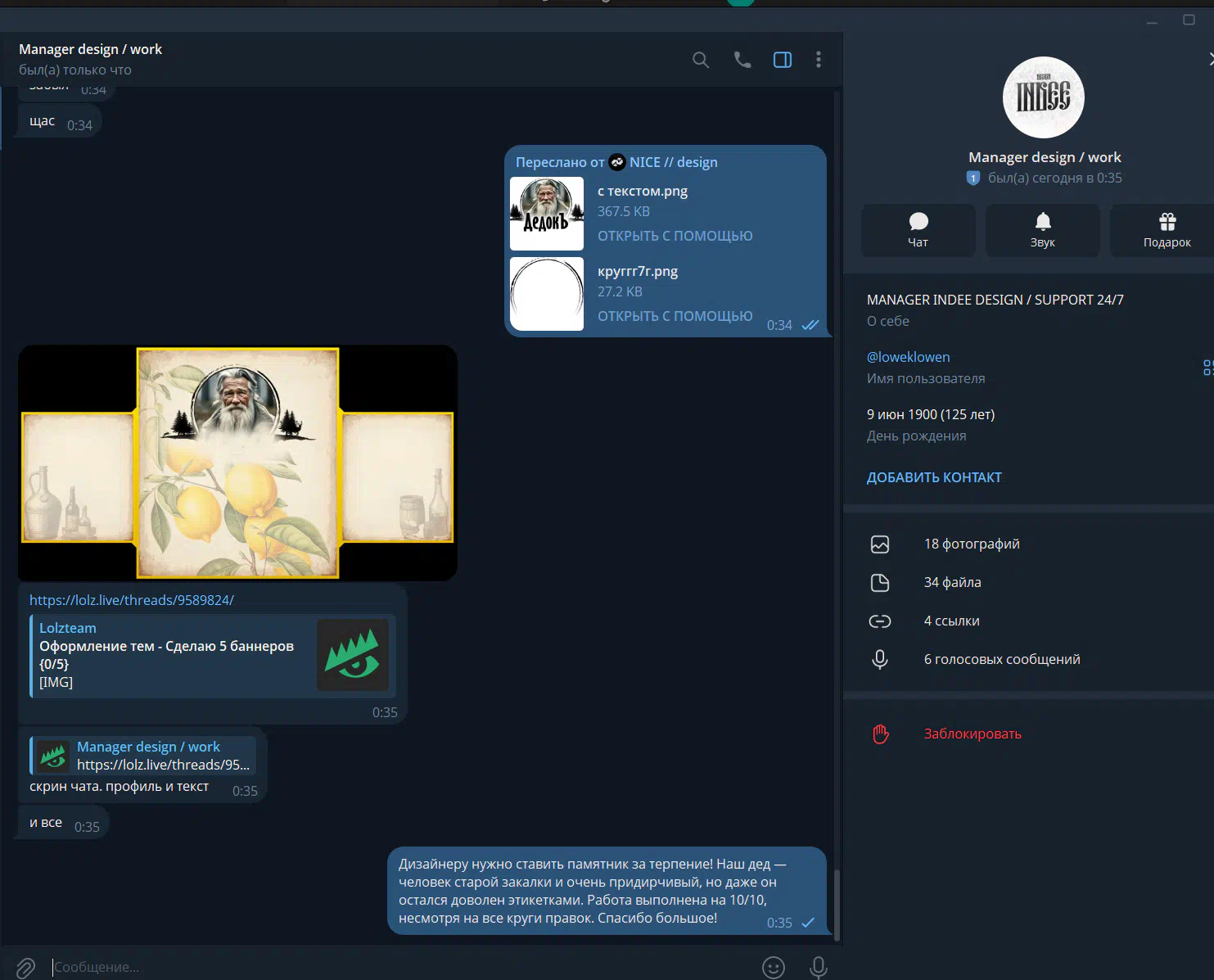This screenshot has width=1214, height=980.
Task: Click ОТКРЫТЬ С ПОМОЩЬЮ for круггг7r.png
Action: (675, 316)
